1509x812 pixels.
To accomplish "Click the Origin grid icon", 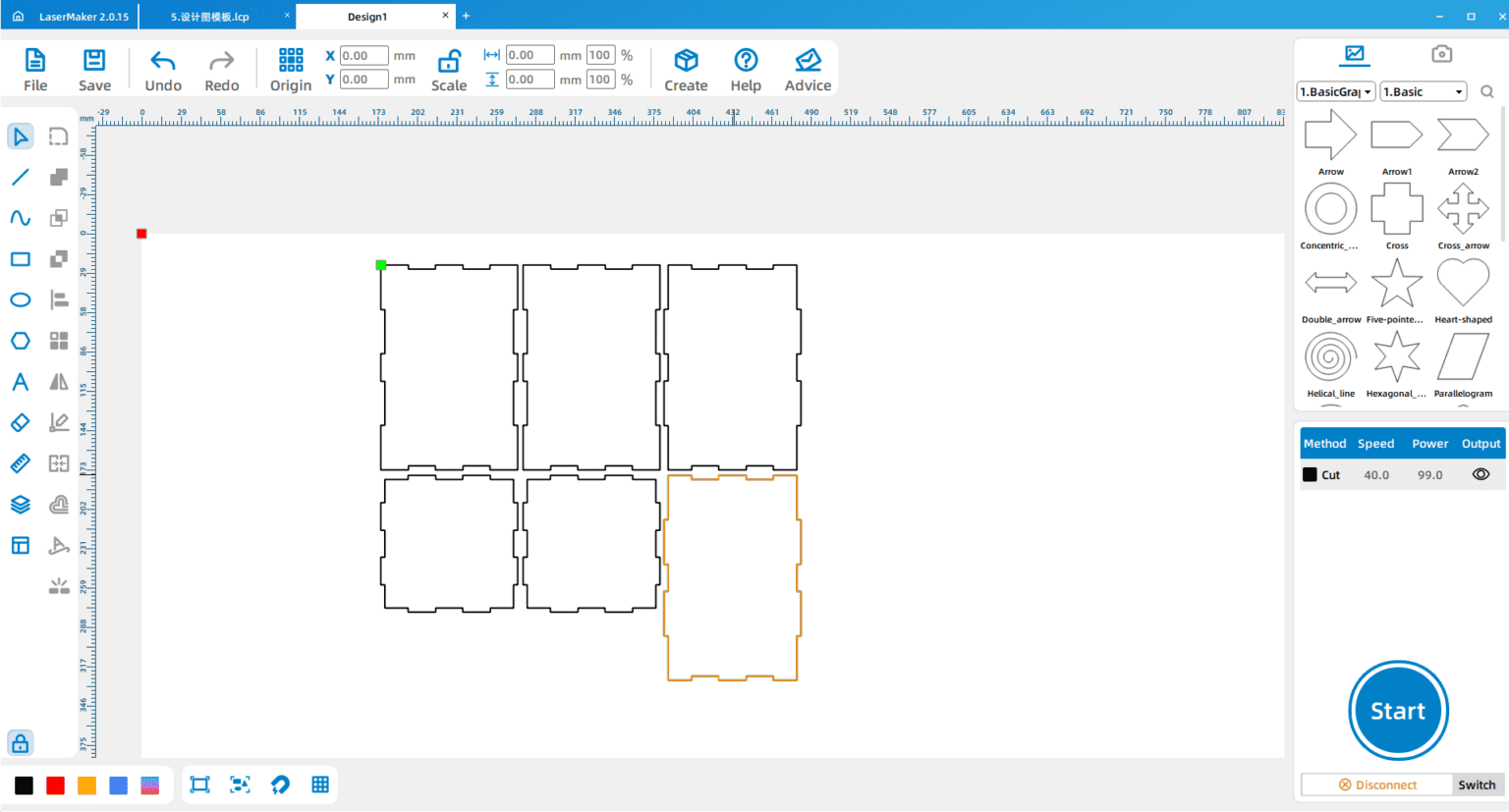I will coord(291,61).
